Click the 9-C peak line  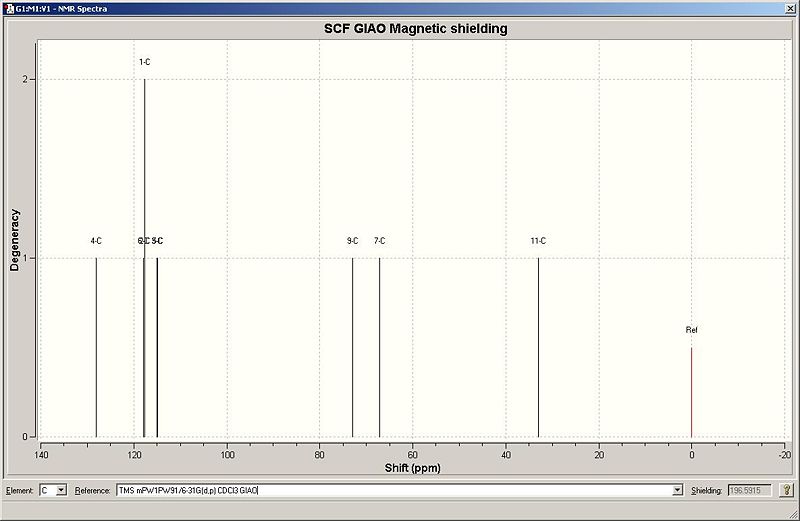pos(353,347)
